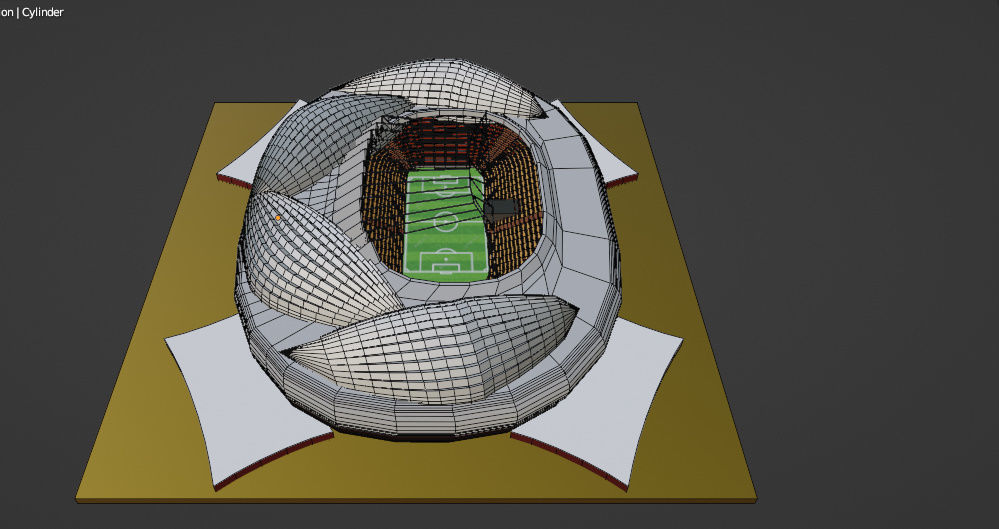Viewport: 999px width, 529px height.
Task: Click the Cylinder object name overlay text
Action: (43, 12)
